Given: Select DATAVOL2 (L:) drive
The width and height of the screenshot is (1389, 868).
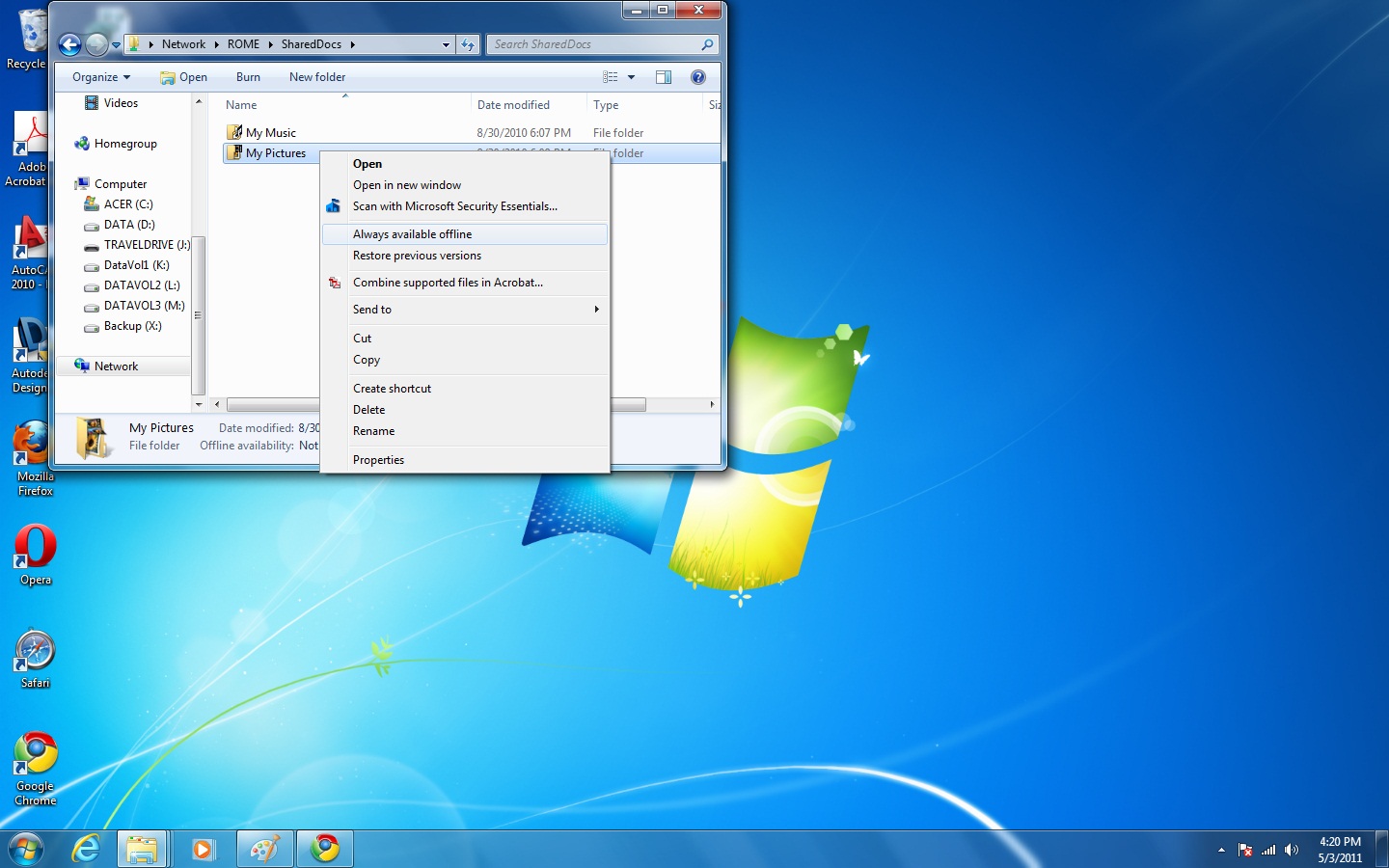Looking at the screenshot, I should 132,285.
